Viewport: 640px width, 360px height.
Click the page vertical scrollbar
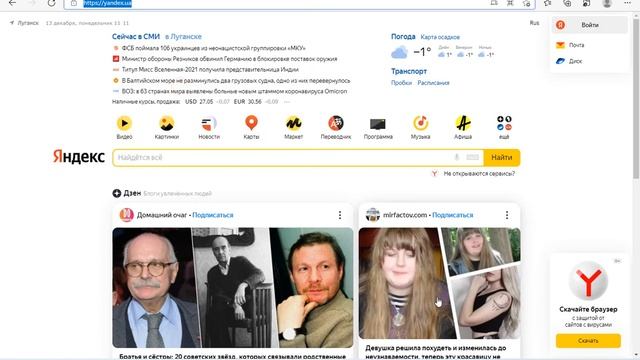636,98
